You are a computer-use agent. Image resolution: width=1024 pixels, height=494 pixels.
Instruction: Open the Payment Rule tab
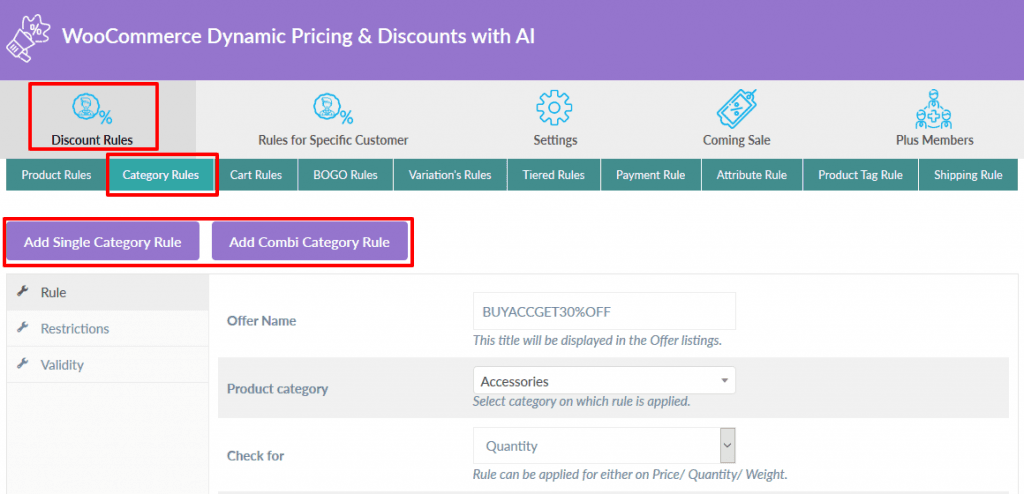(650, 175)
